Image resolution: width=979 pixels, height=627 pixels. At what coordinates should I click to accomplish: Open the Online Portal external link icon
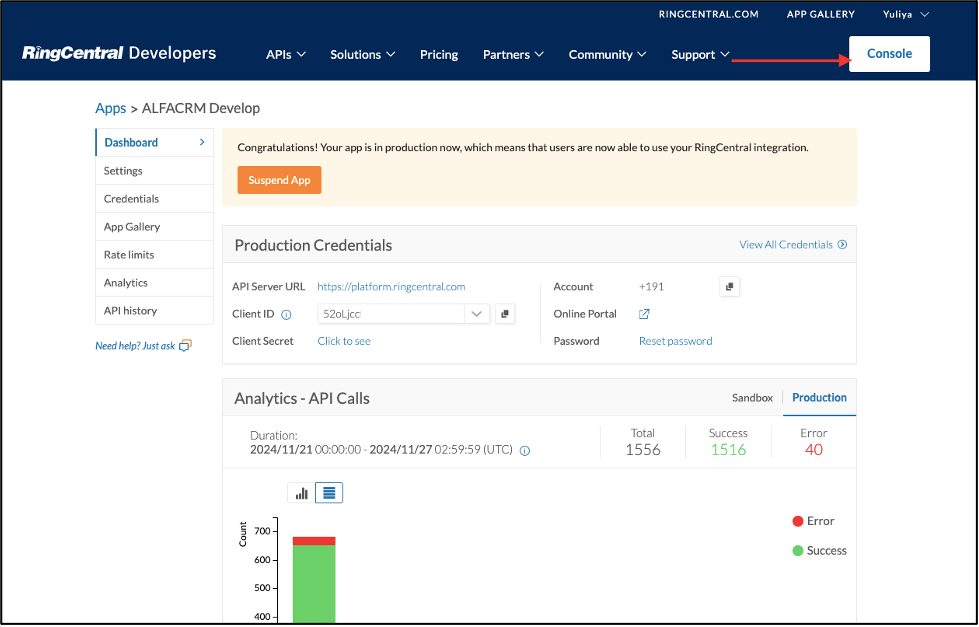(644, 314)
